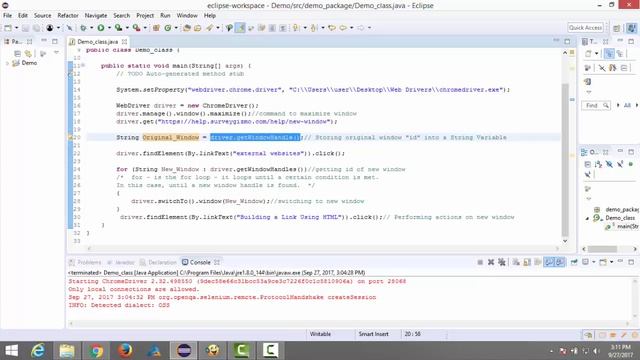Click the All filter link in Task List
The width and height of the screenshot is (640, 360).
pos(627,105)
